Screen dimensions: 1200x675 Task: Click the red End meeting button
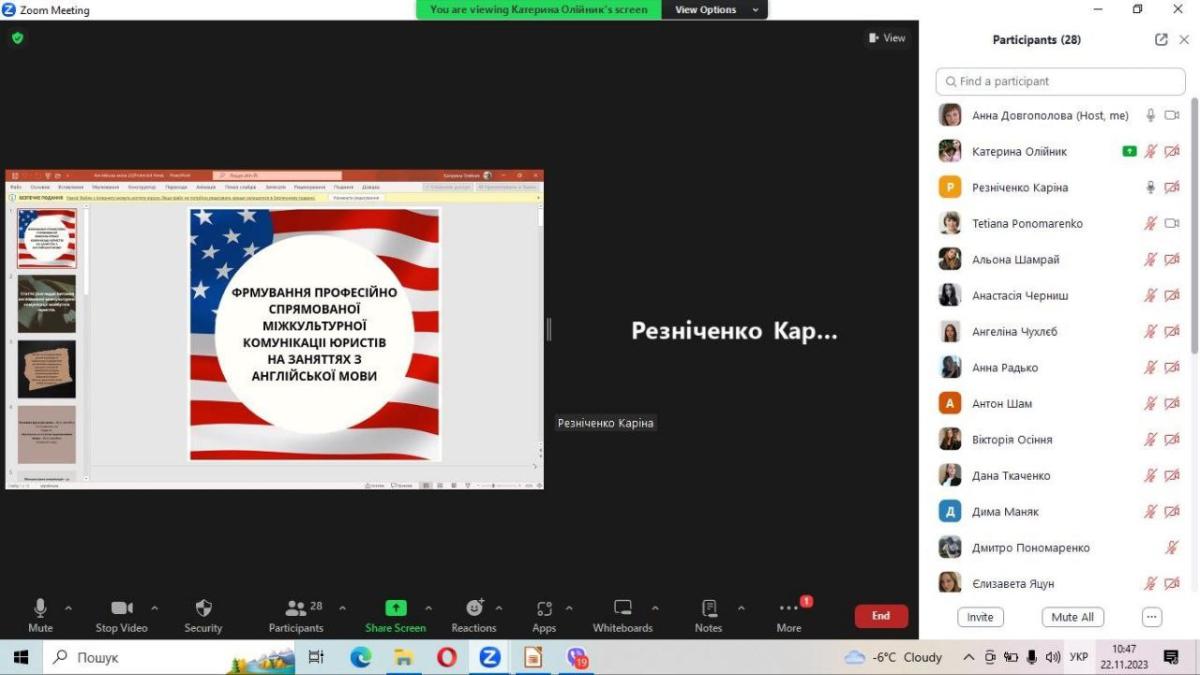(881, 616)
